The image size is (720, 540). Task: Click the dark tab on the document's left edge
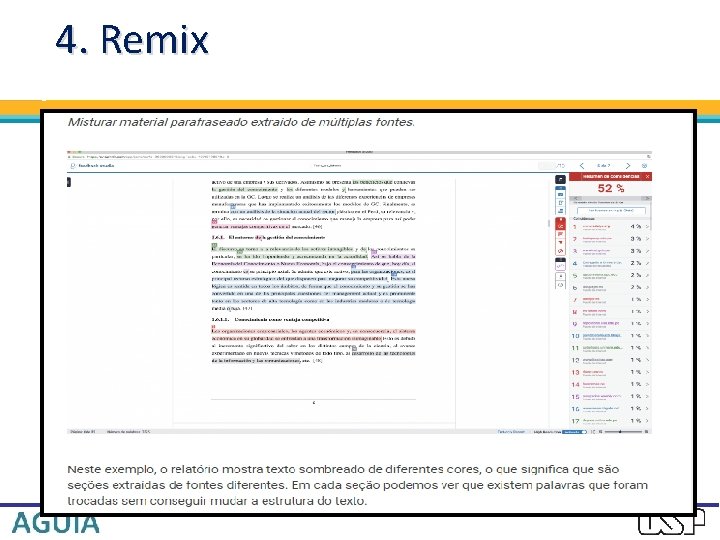pos(69,182)
